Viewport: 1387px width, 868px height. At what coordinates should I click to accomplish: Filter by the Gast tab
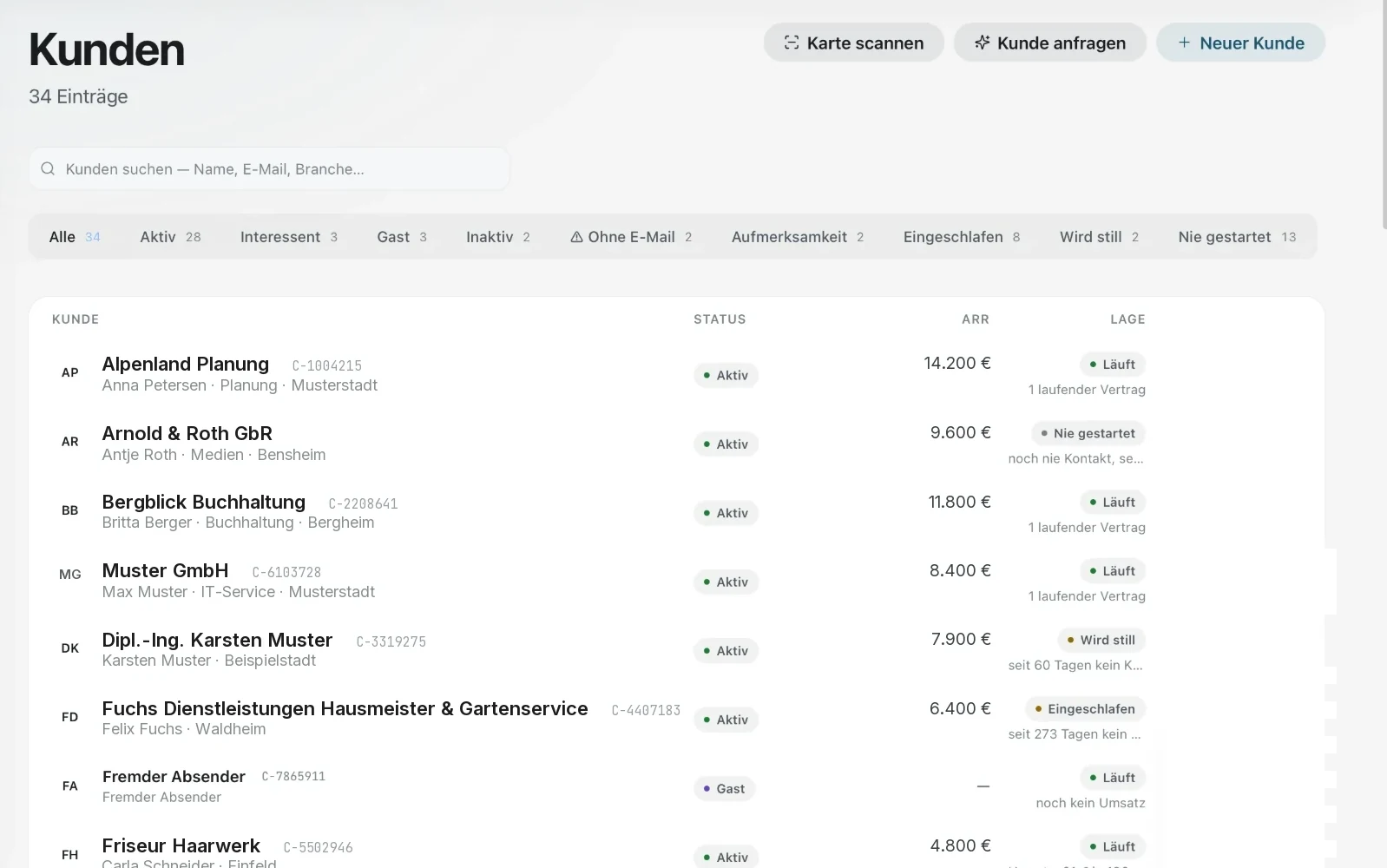pyautogui.click(x=402, y=237)
